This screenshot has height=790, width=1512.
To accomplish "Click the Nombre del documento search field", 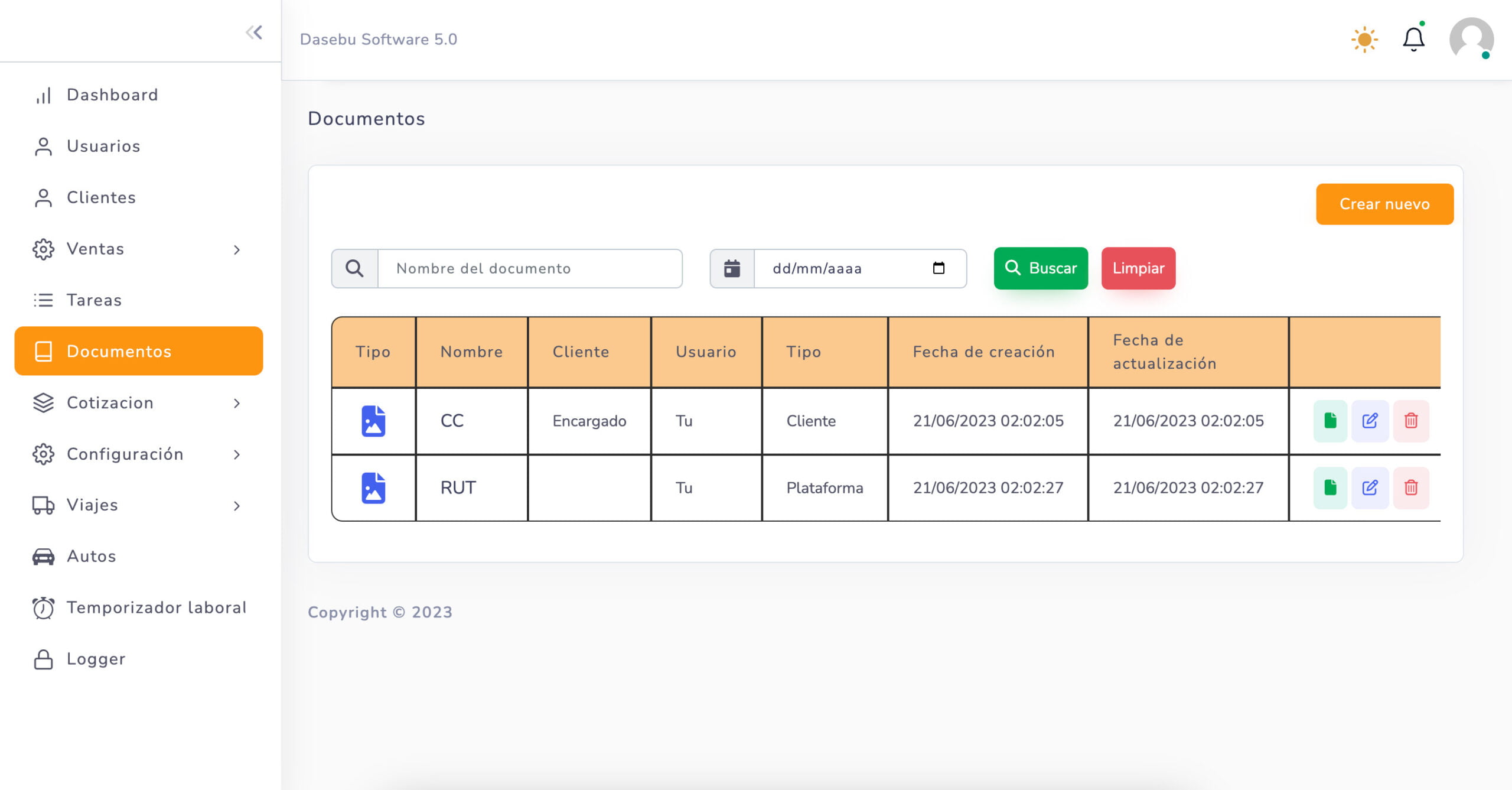I will (530, 268).
